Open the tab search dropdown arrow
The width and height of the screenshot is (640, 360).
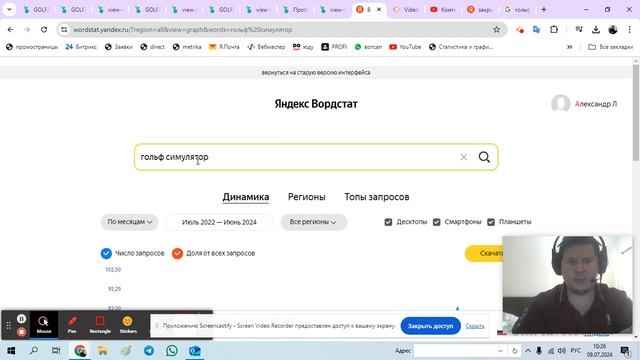(9, 9)
